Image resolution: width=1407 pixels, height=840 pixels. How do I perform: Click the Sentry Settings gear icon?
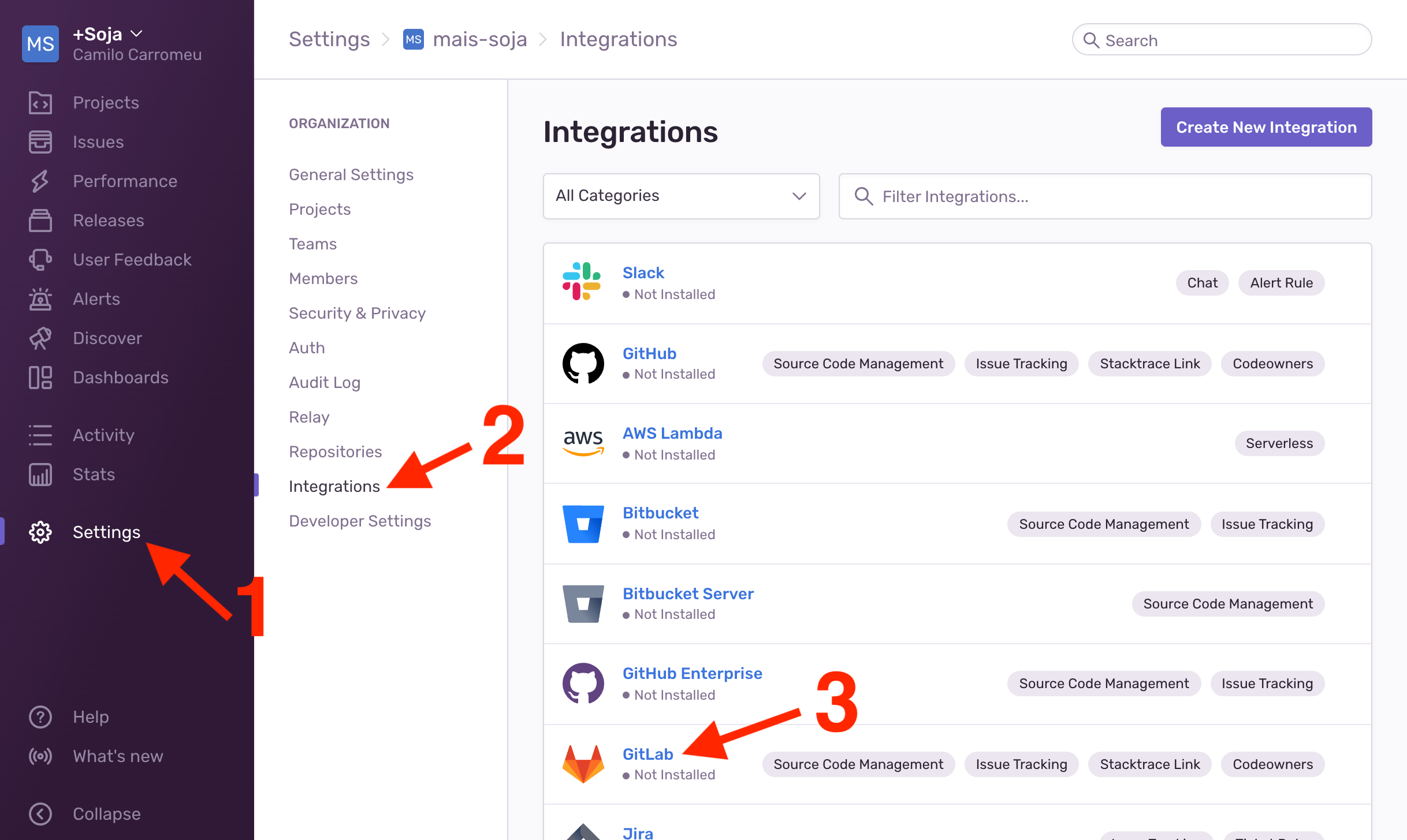[40, 531]
